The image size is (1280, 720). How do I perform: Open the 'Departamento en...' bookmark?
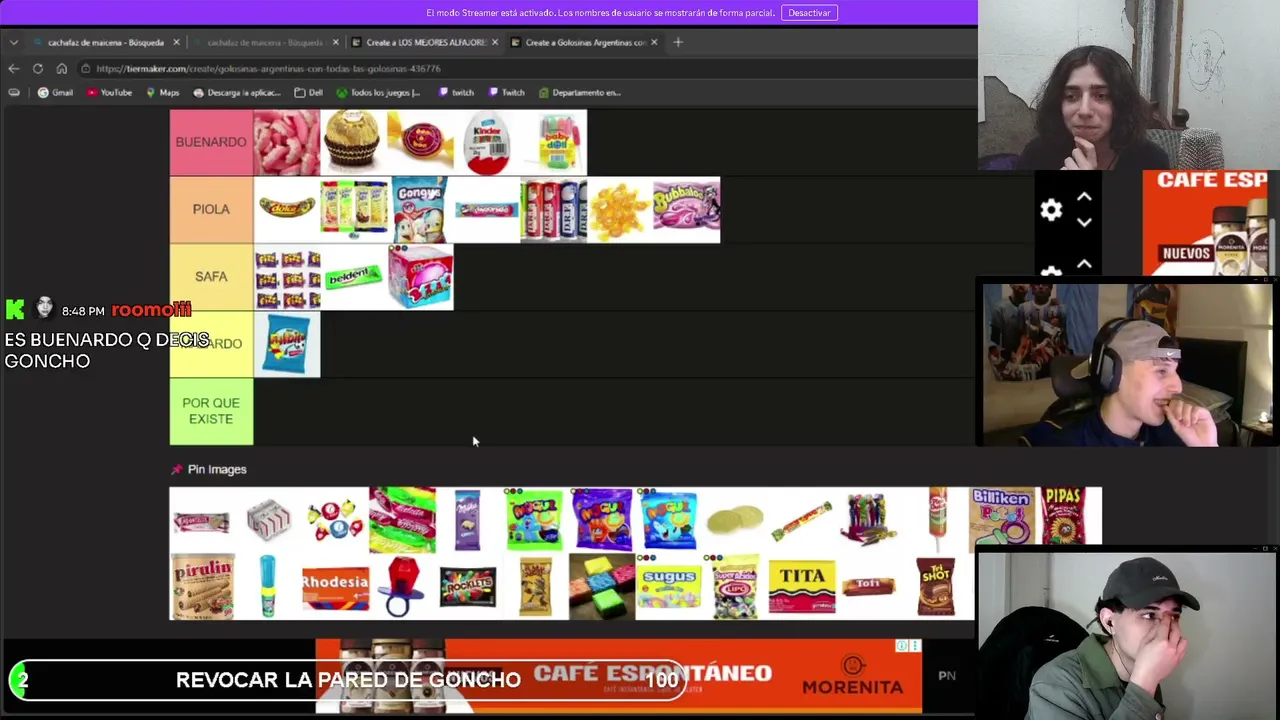pos(579,92)
